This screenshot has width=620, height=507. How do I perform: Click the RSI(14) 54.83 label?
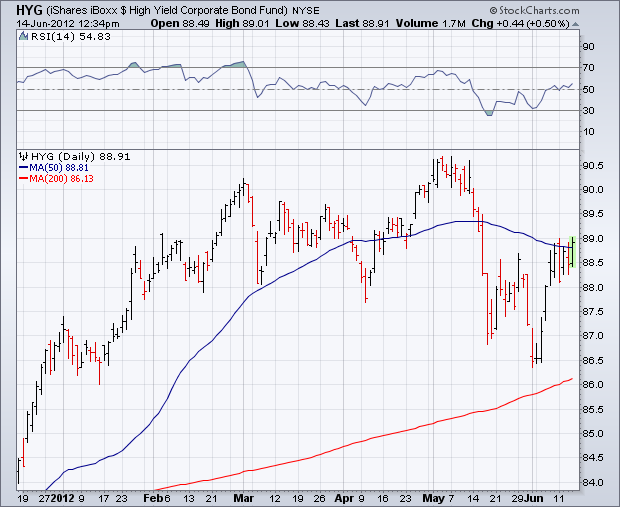(x=71, y=37)
